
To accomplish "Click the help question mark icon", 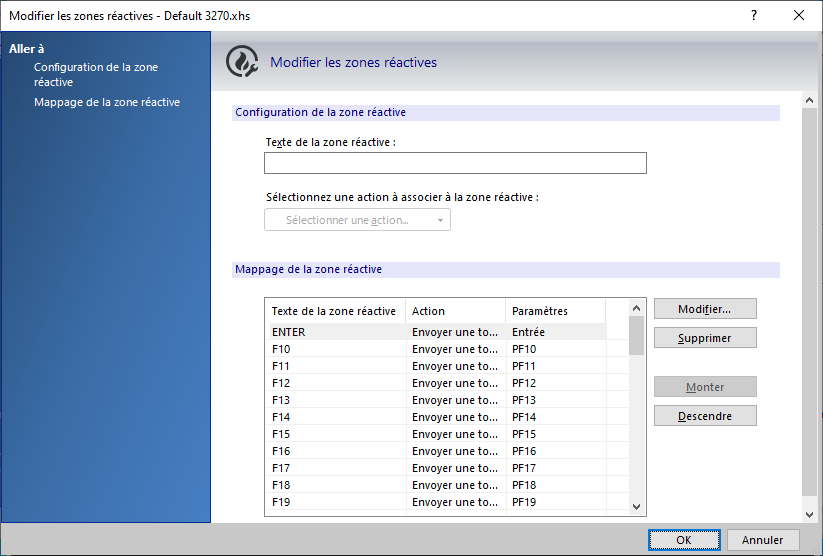I will pyautogui.click(x=754, y=15).
